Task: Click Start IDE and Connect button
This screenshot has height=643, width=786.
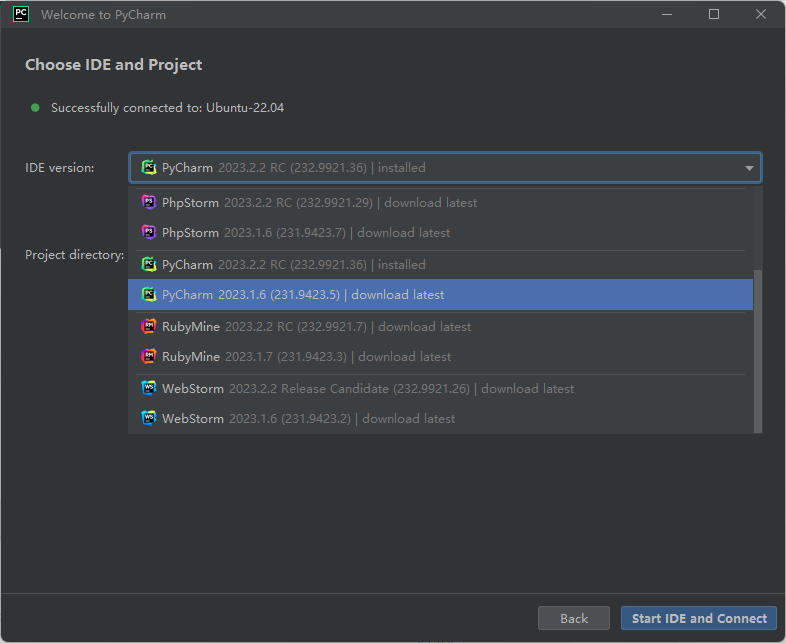Action: pyautogui.click(x=699, y=618)
